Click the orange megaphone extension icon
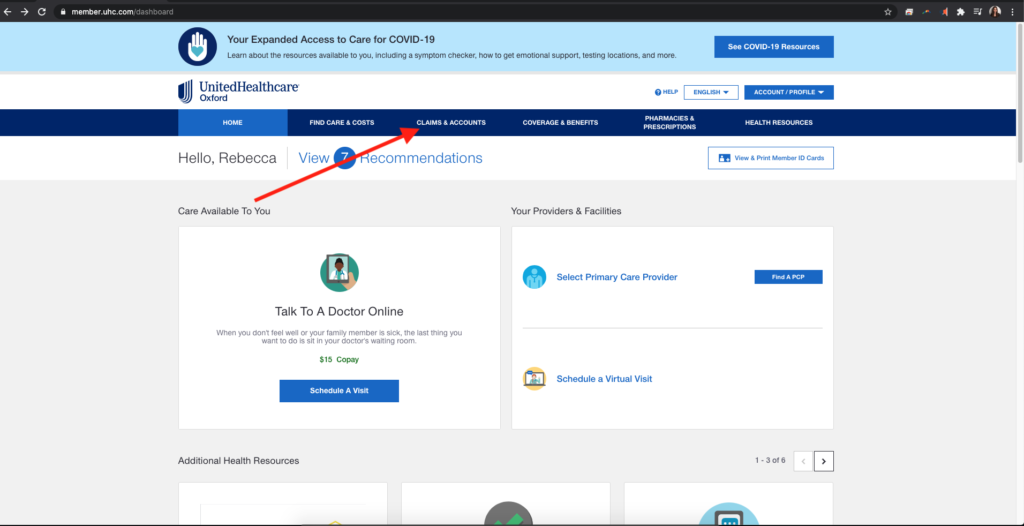Screen dimensions: 1024x526 coord(943,12)
